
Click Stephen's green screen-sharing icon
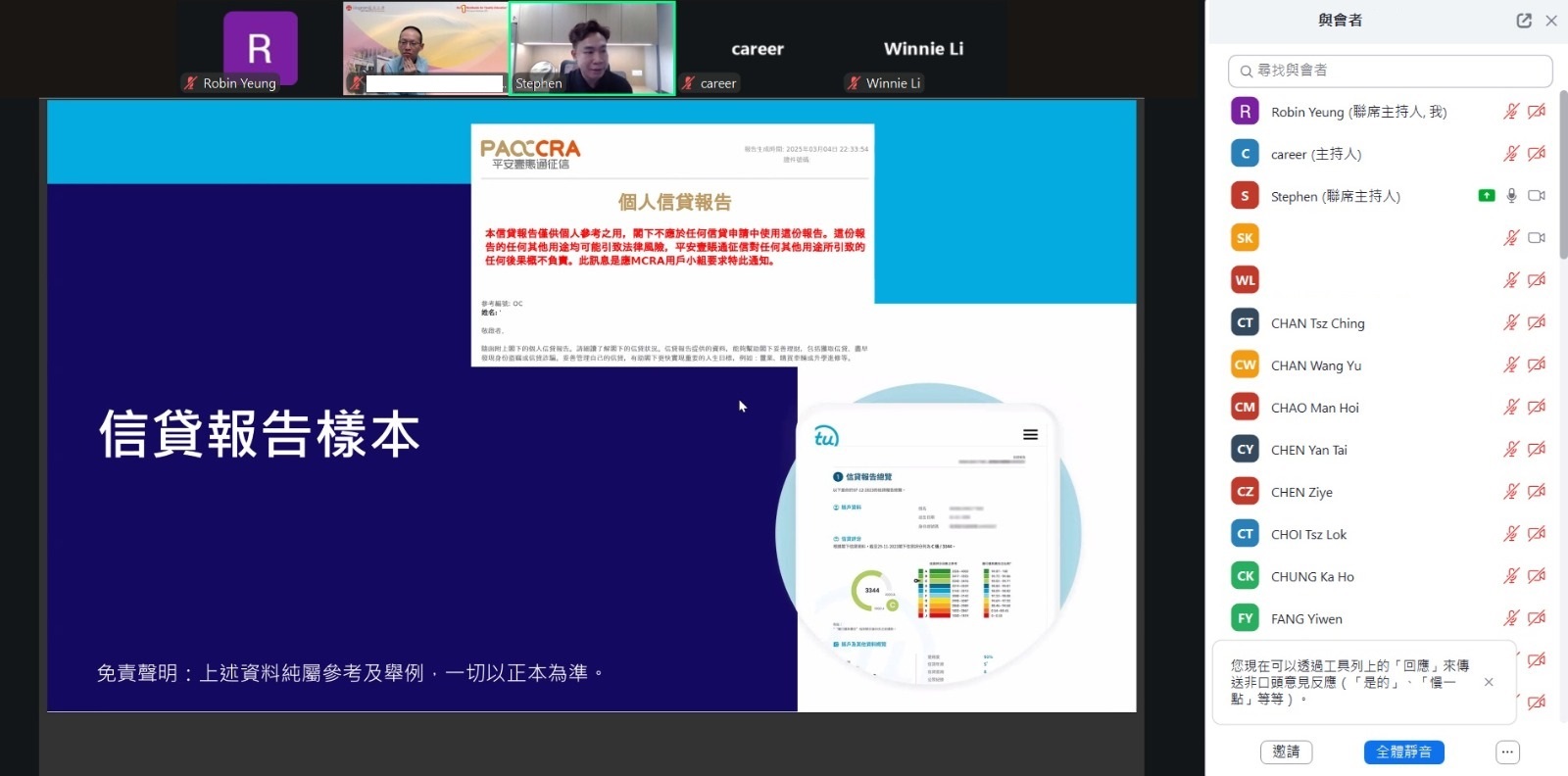click(x=1487, y=196)
